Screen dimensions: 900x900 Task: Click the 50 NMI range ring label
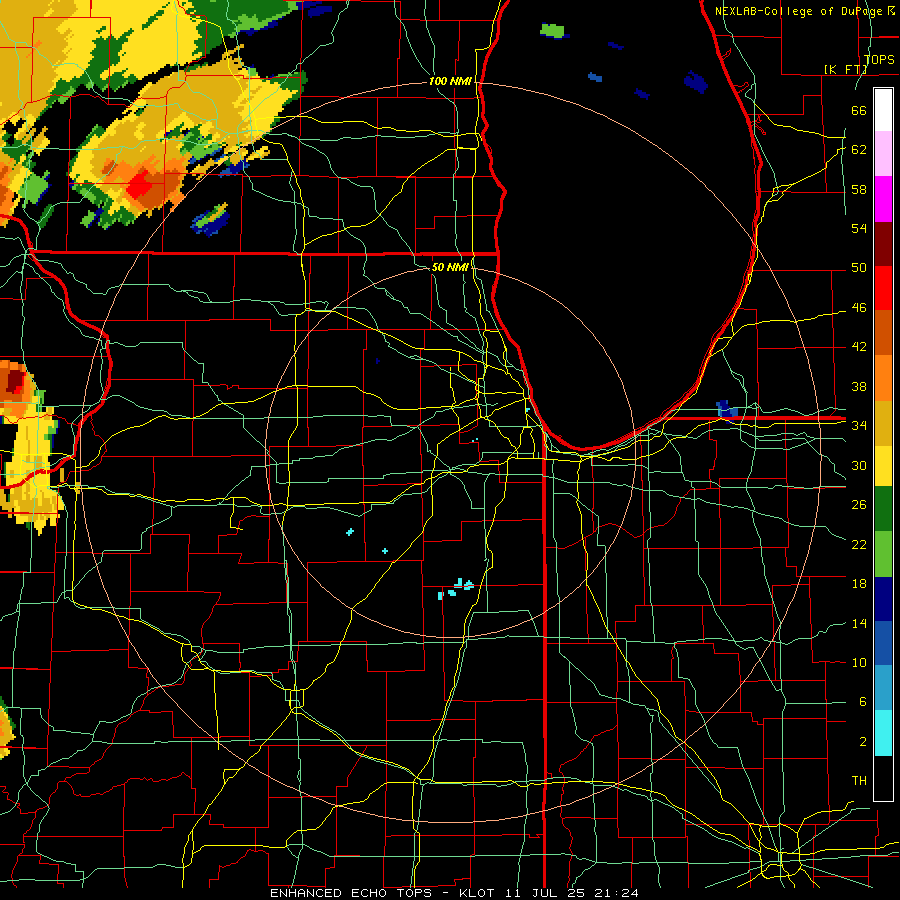tap(449, 267)
